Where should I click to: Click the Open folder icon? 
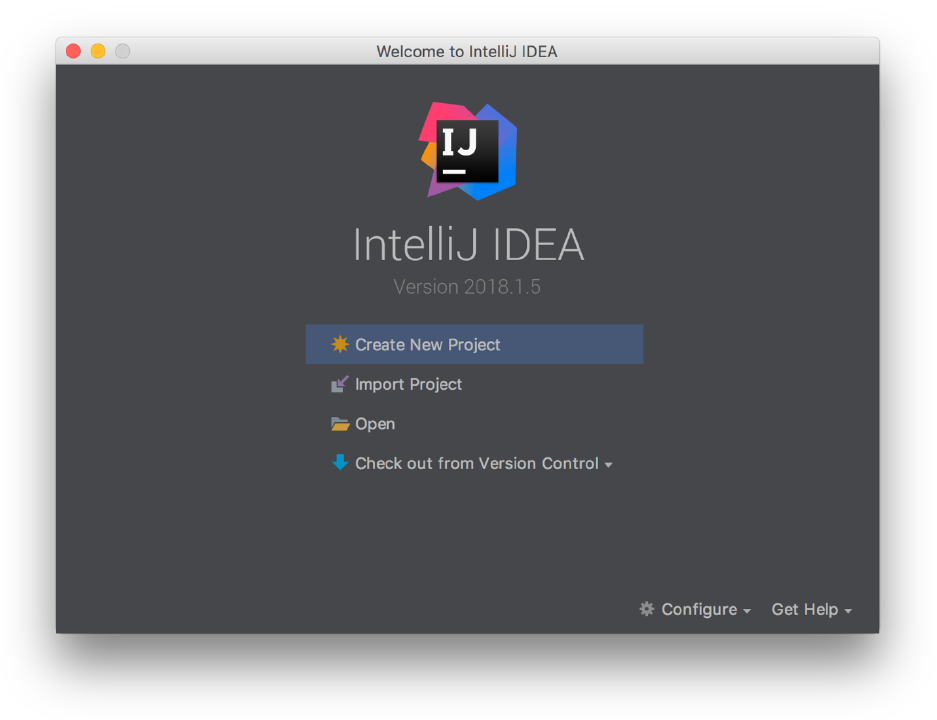point(340,424)
